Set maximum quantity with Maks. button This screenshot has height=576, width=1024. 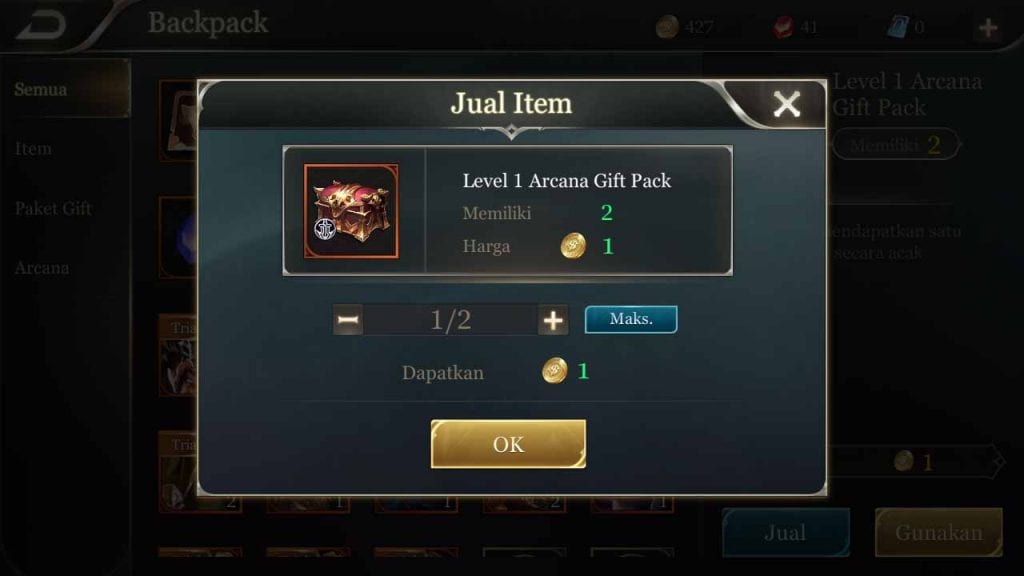coord(631,319)
